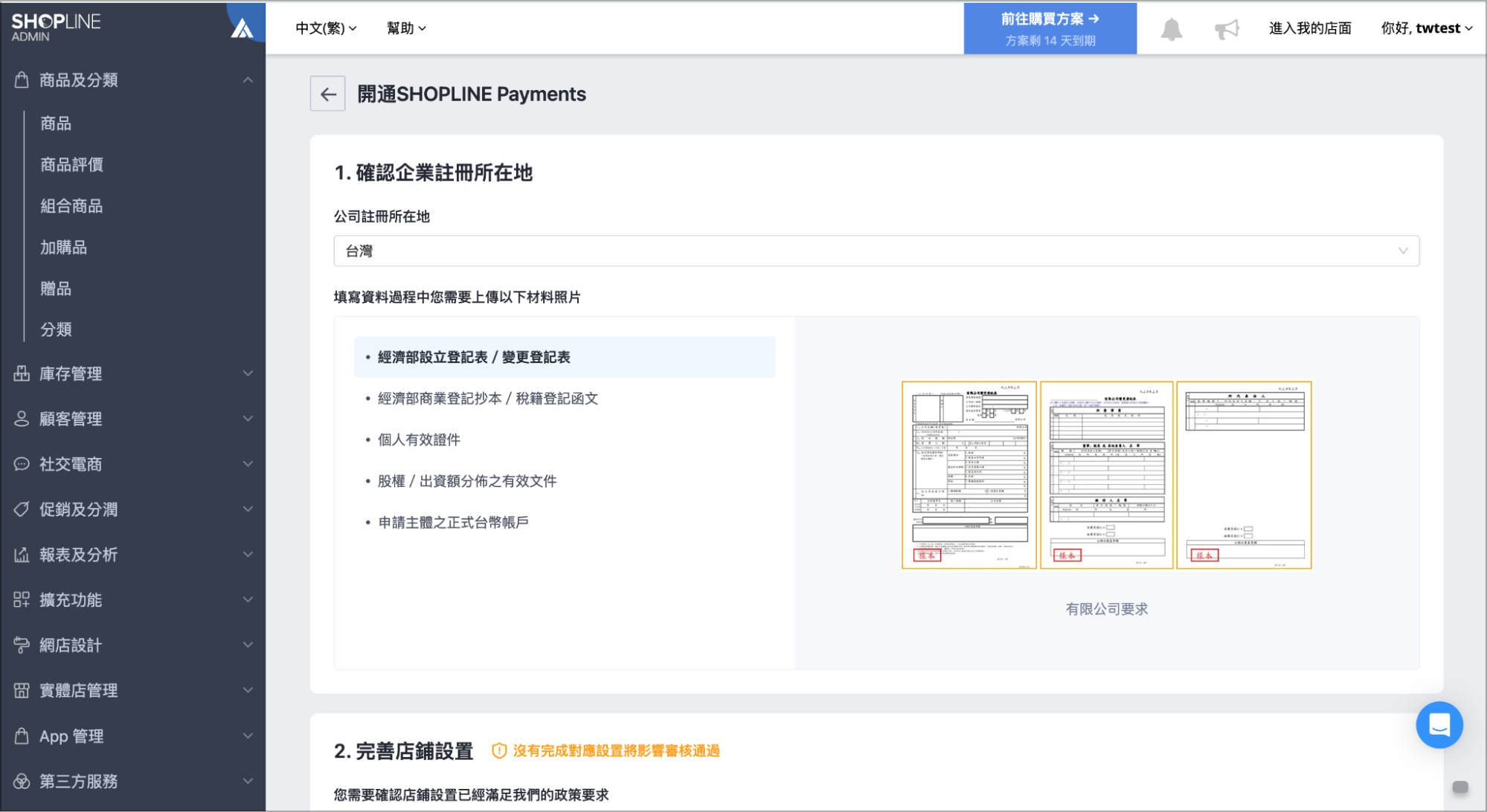Open notifications bell icon
This screenshot has width=1487, height=812.
click(x=1172, y=29)
